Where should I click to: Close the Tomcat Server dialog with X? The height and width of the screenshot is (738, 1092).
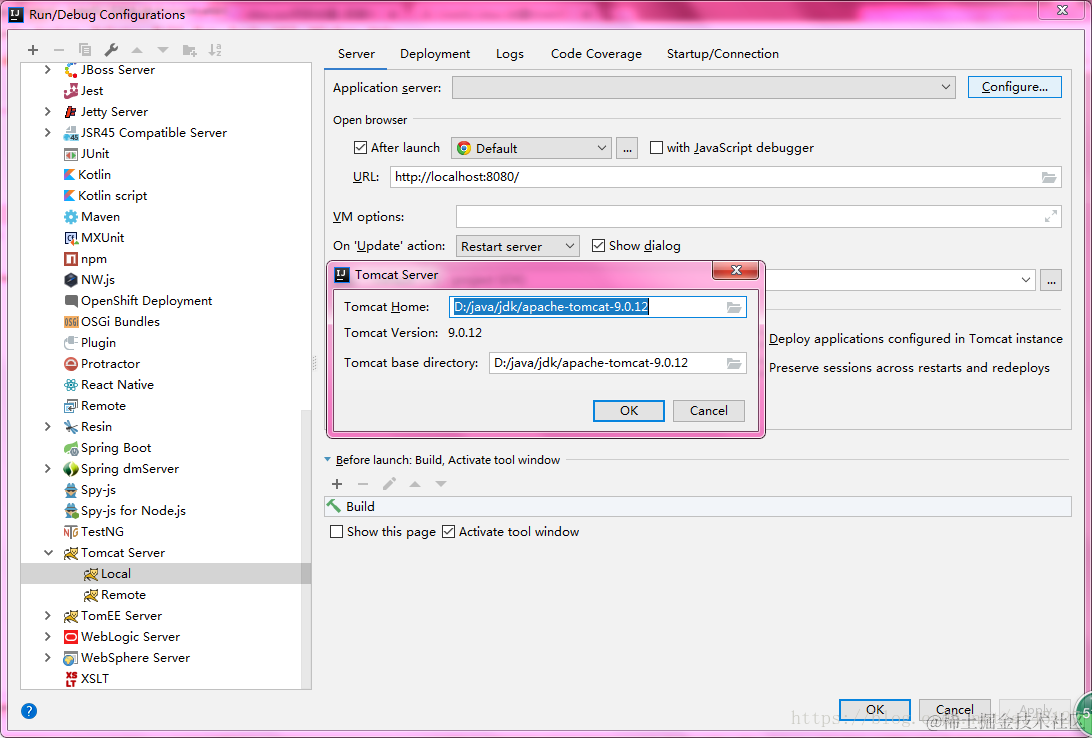coord(736,270)
